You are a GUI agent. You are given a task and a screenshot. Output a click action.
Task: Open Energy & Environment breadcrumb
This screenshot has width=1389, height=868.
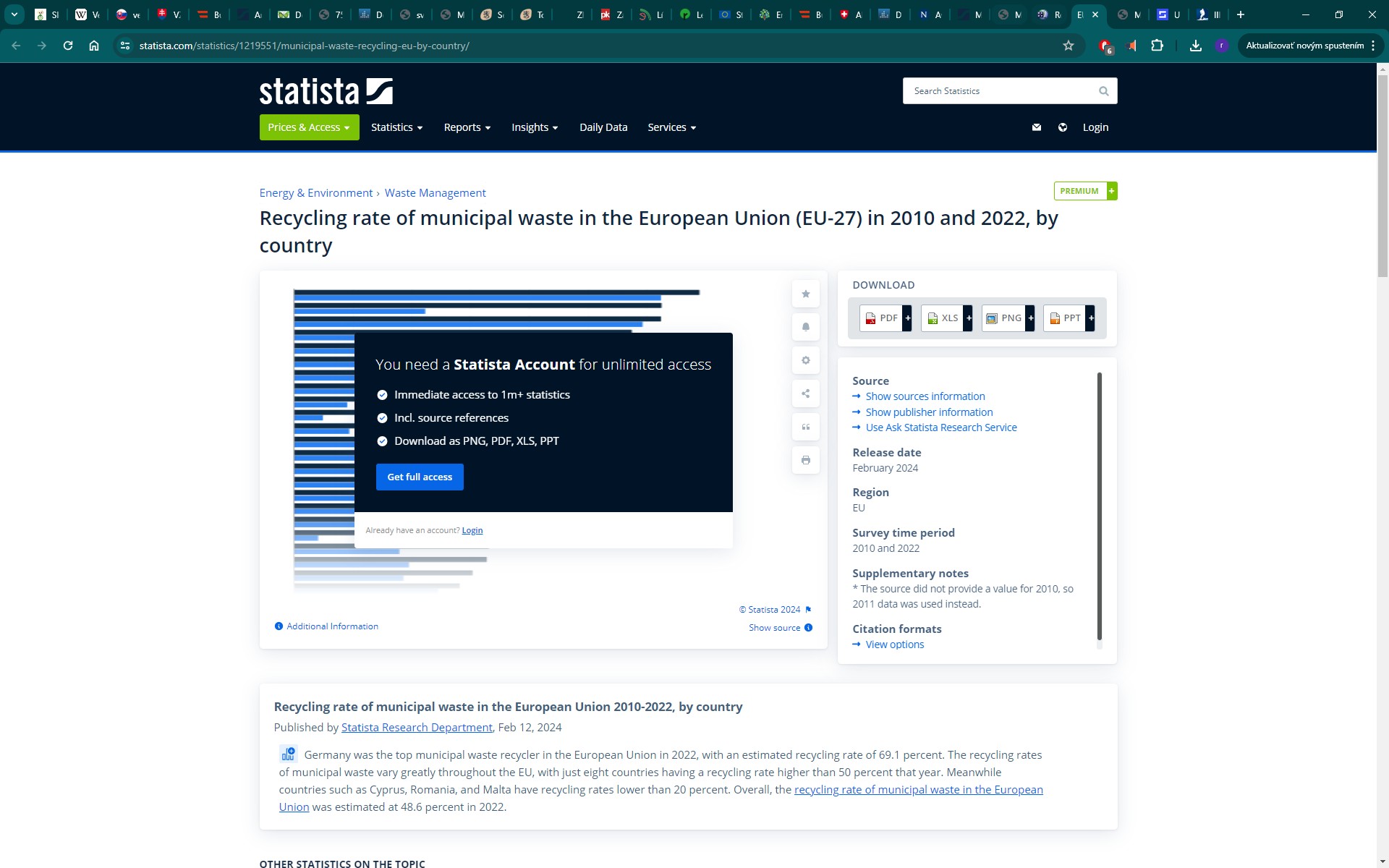pos(316,193)
